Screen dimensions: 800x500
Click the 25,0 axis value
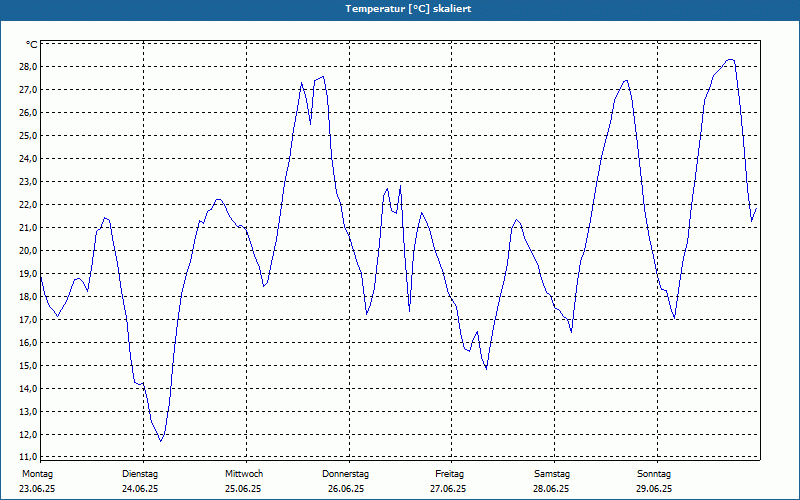pyautogui.click(x=29, y=136)
